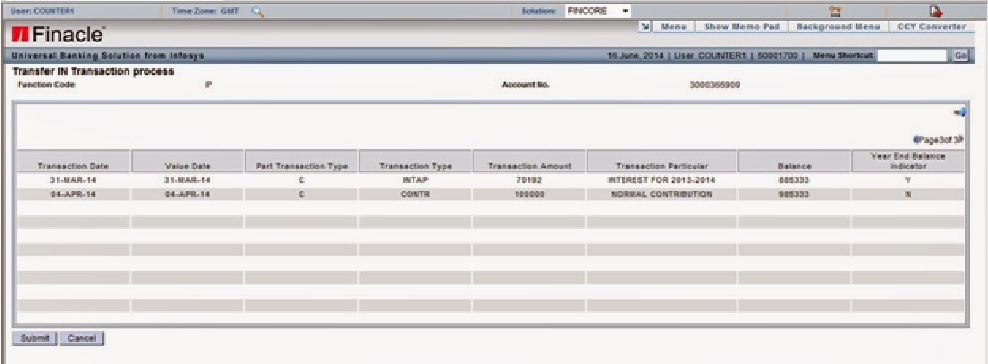Click the Transaction Date column header
Viewport: 988px width, 364px height.
pos(74,161)
